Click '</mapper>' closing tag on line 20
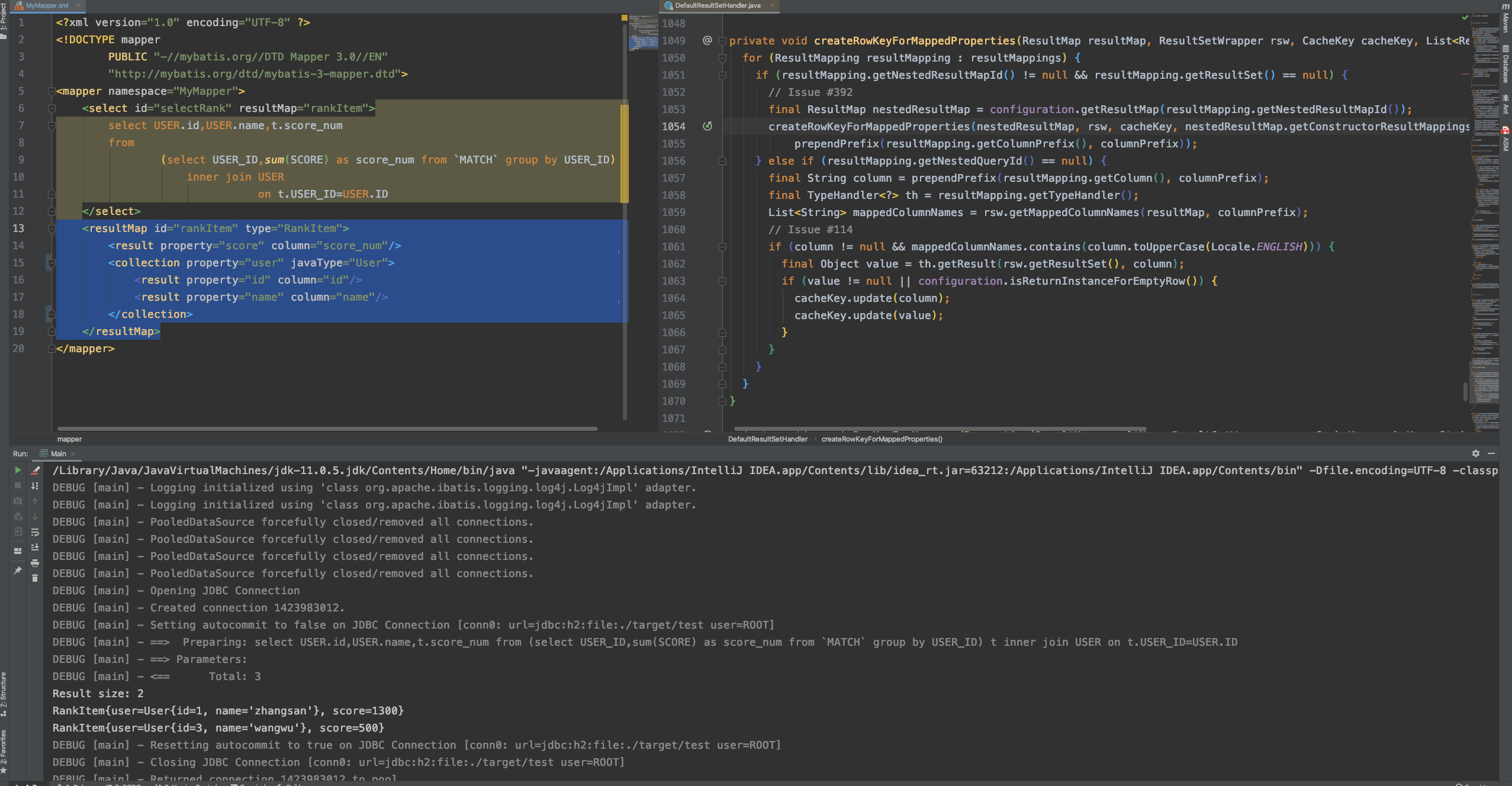Image resolution: width=1512 pixels, height=786 pixels. (x=85, y=349)
